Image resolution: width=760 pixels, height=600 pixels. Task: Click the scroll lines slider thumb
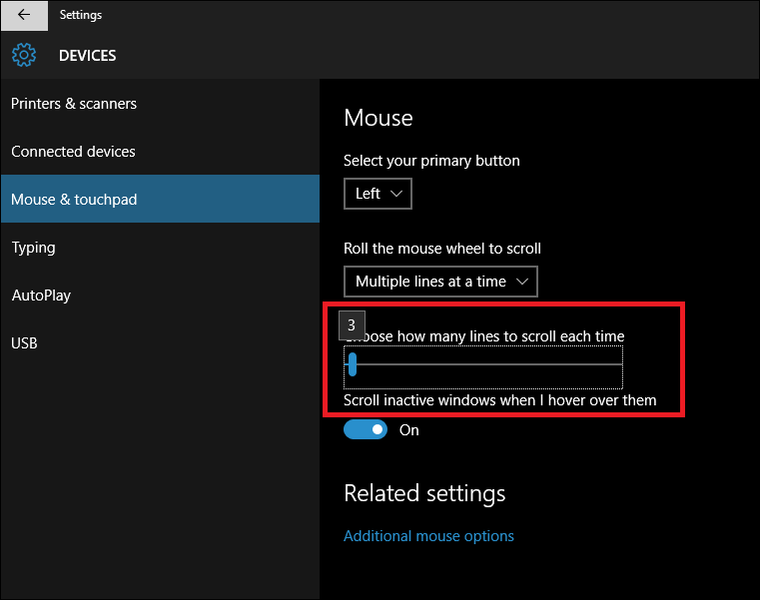coord(352,365)
